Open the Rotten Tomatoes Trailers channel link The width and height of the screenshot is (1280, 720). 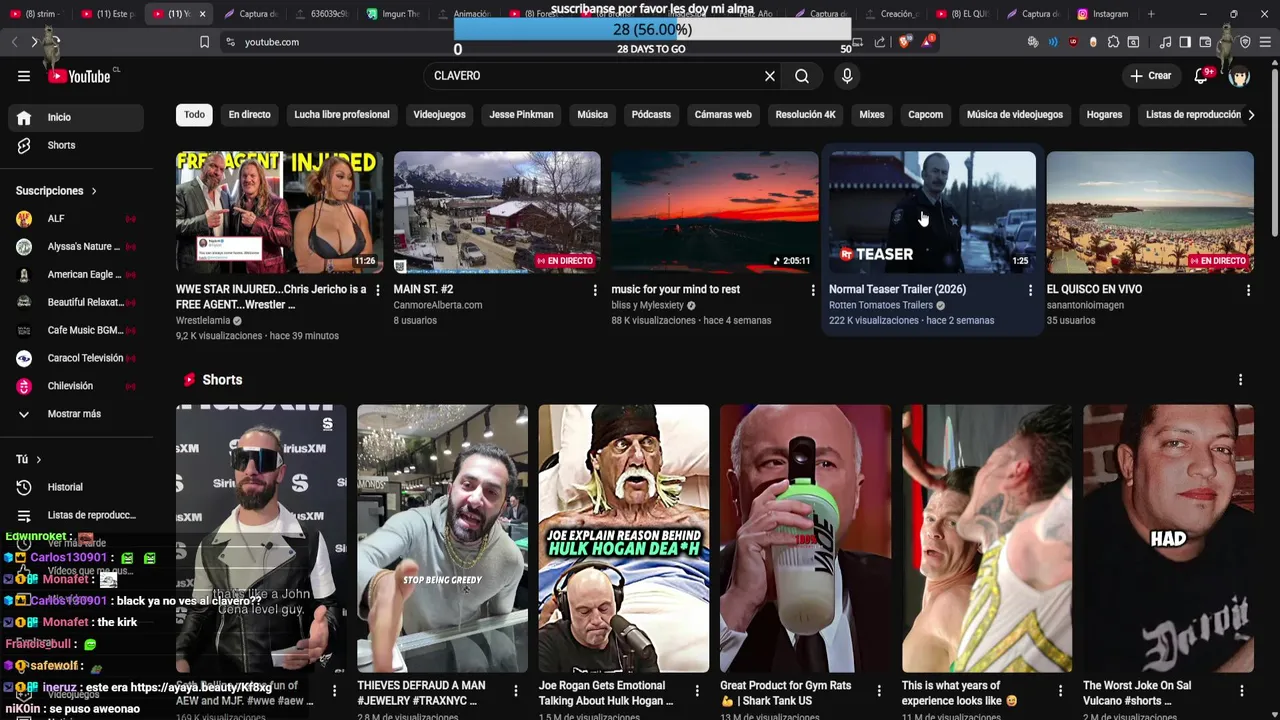[x=880, y=305]
